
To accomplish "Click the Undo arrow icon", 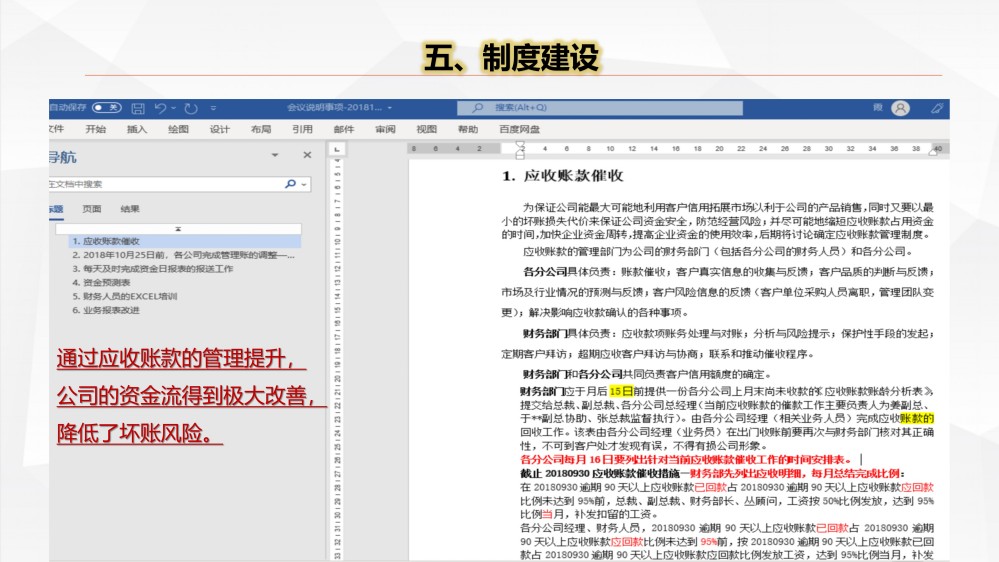I will coord(160,108).
